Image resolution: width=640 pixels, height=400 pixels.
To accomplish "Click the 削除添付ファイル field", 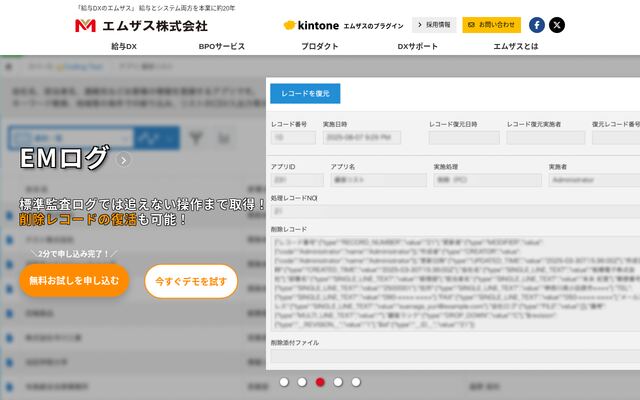I will (455, 356).
